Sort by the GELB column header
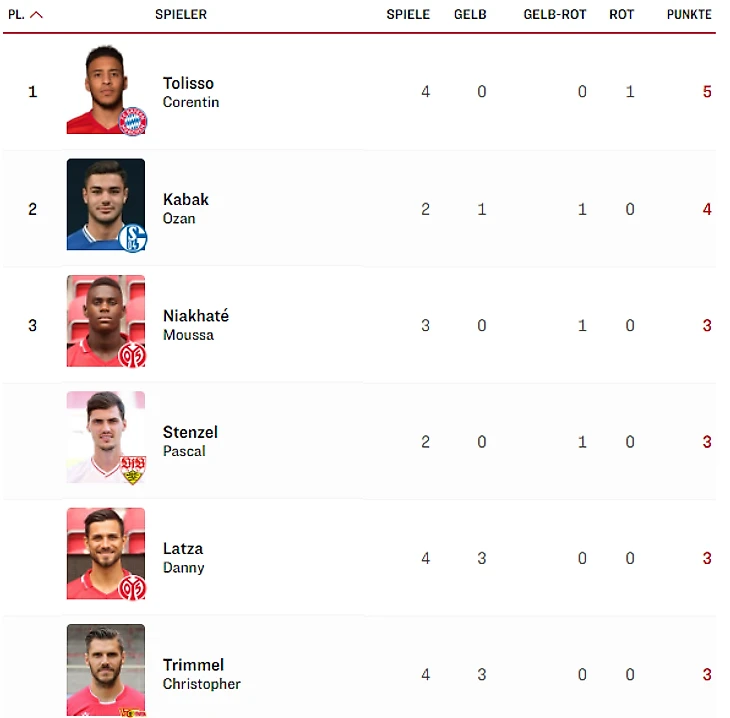730x718 pixels. click(x=470, y=14)
